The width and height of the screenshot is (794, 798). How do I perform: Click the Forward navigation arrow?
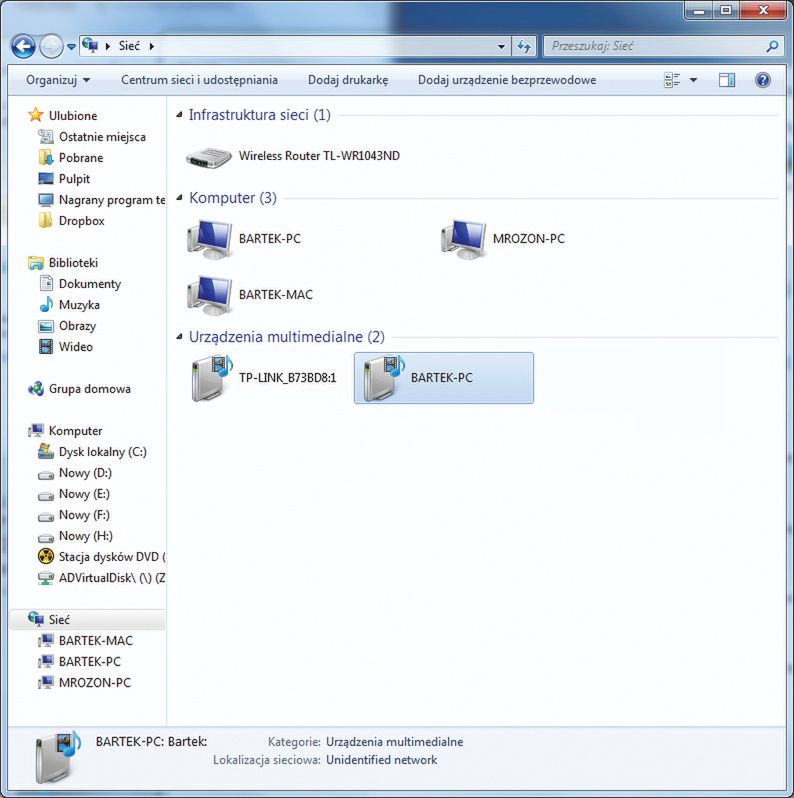[51, 47]
